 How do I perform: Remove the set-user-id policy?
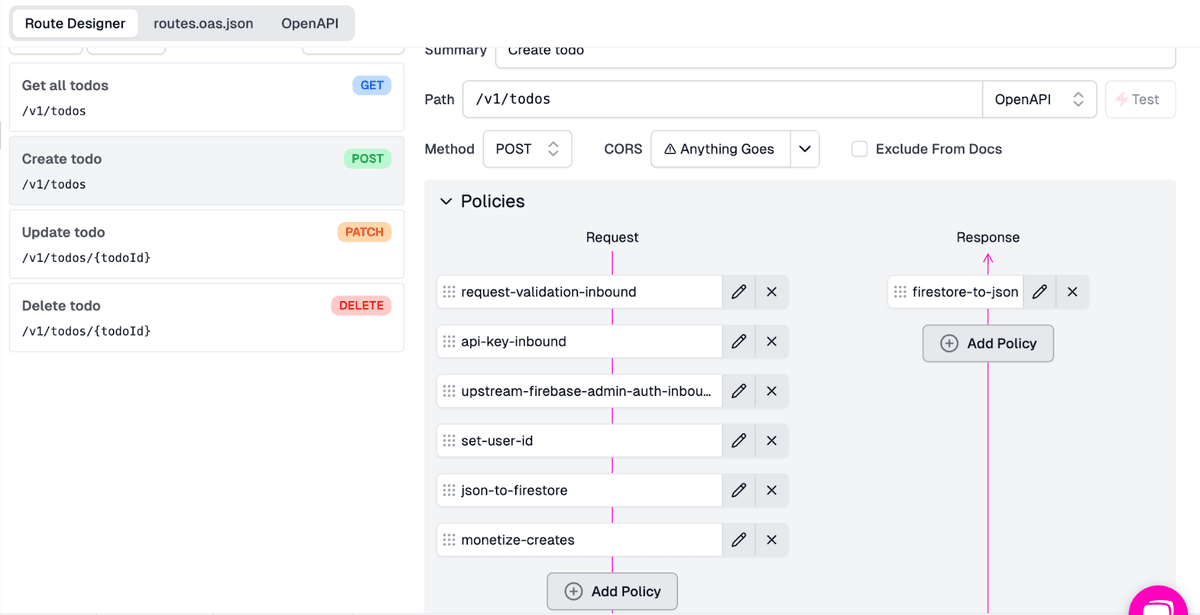(771, 440)
